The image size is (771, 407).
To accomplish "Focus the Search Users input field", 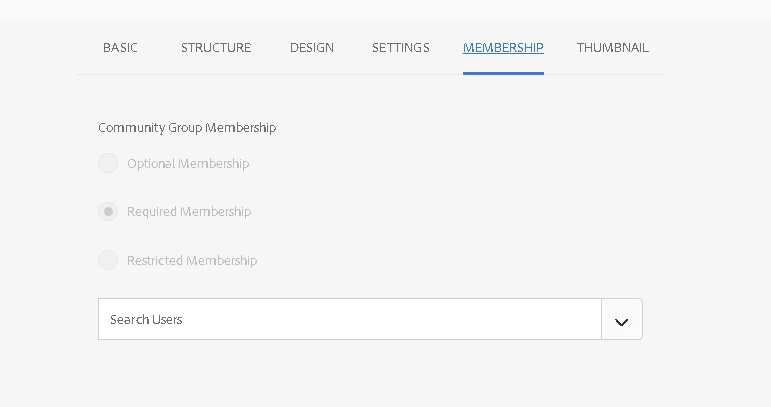I will coord(350,319).
